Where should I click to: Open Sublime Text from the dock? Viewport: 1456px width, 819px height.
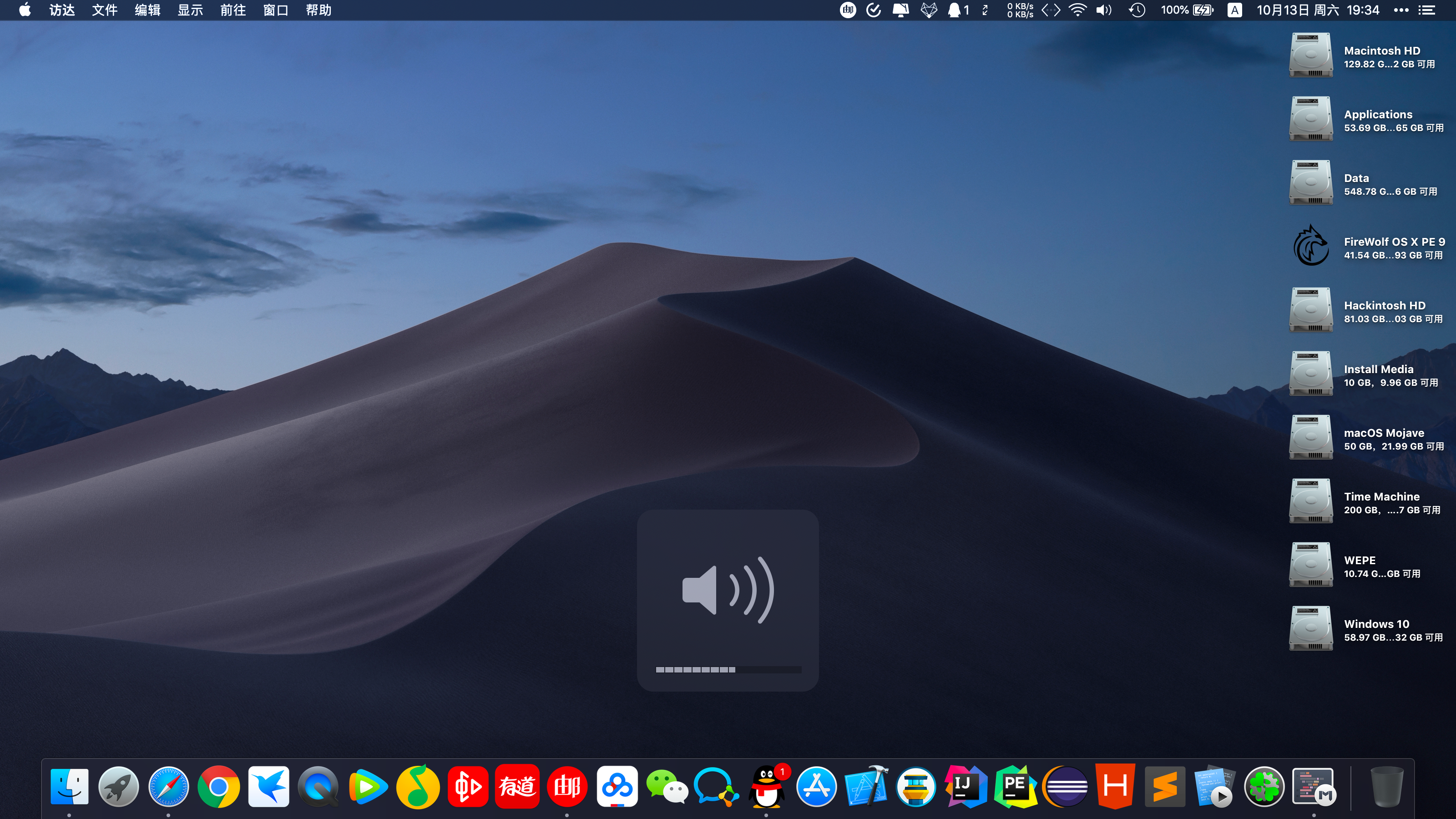[1164, 786]
